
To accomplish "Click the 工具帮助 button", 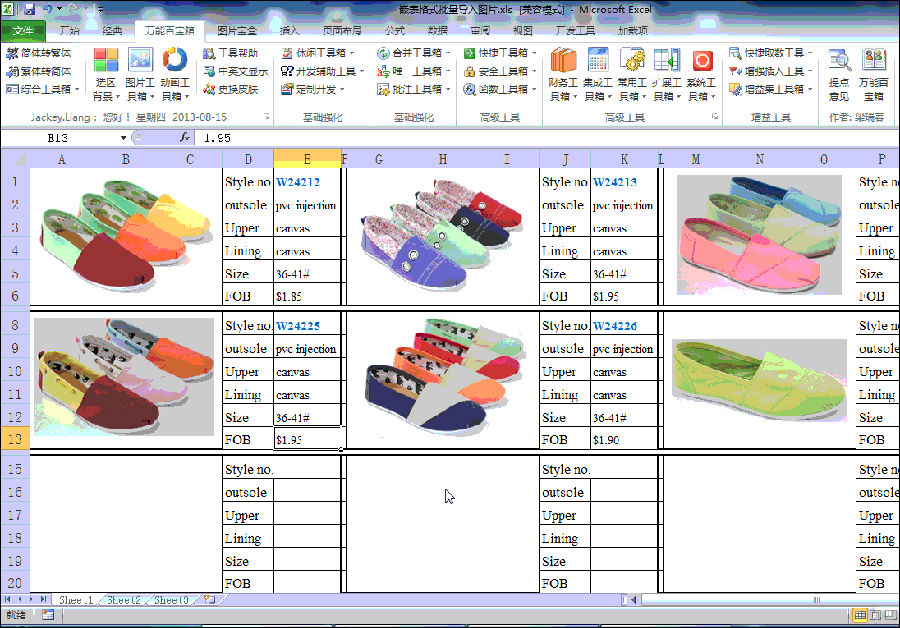I will [232, 53].
